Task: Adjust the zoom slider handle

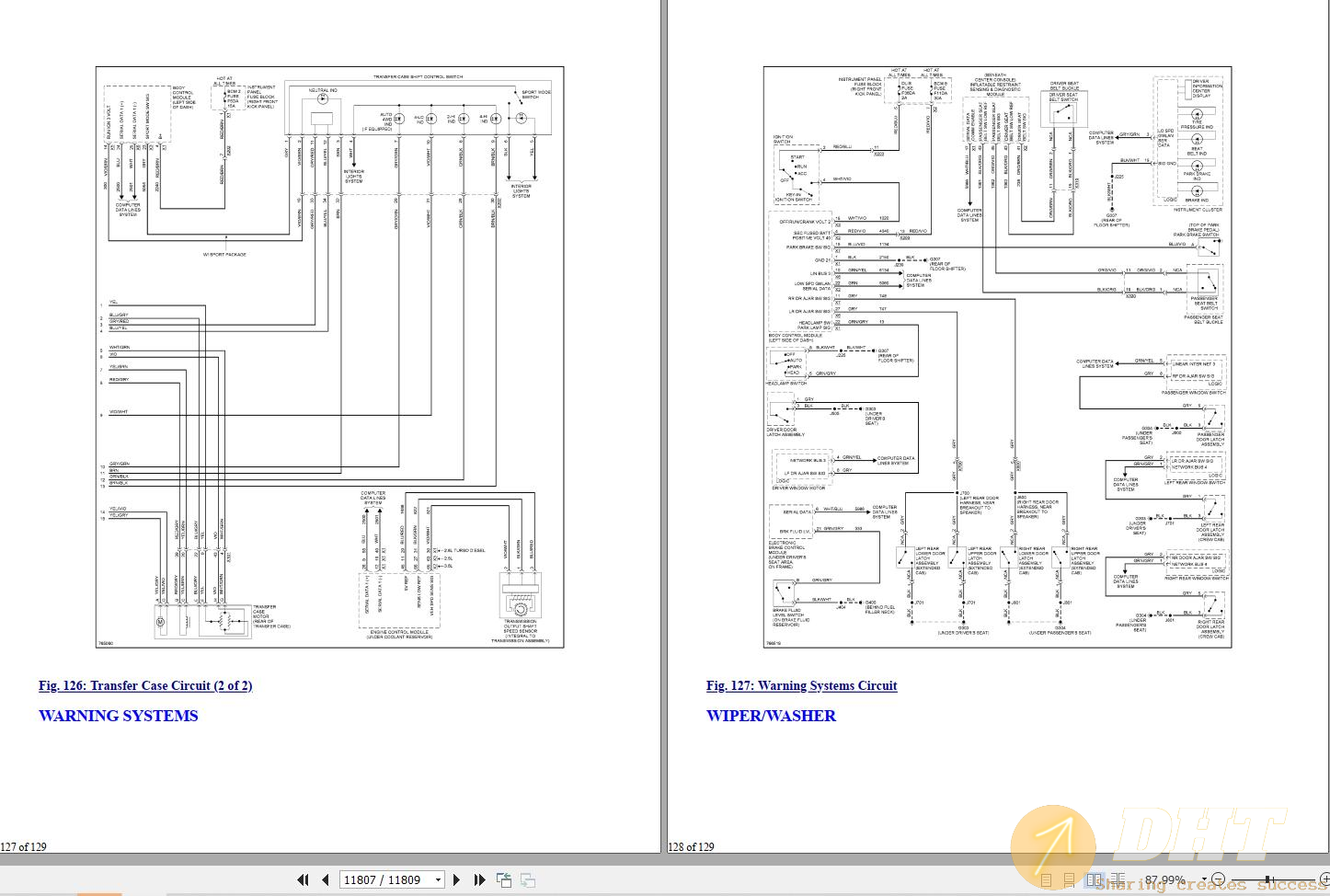Action: pos(1268,879)
